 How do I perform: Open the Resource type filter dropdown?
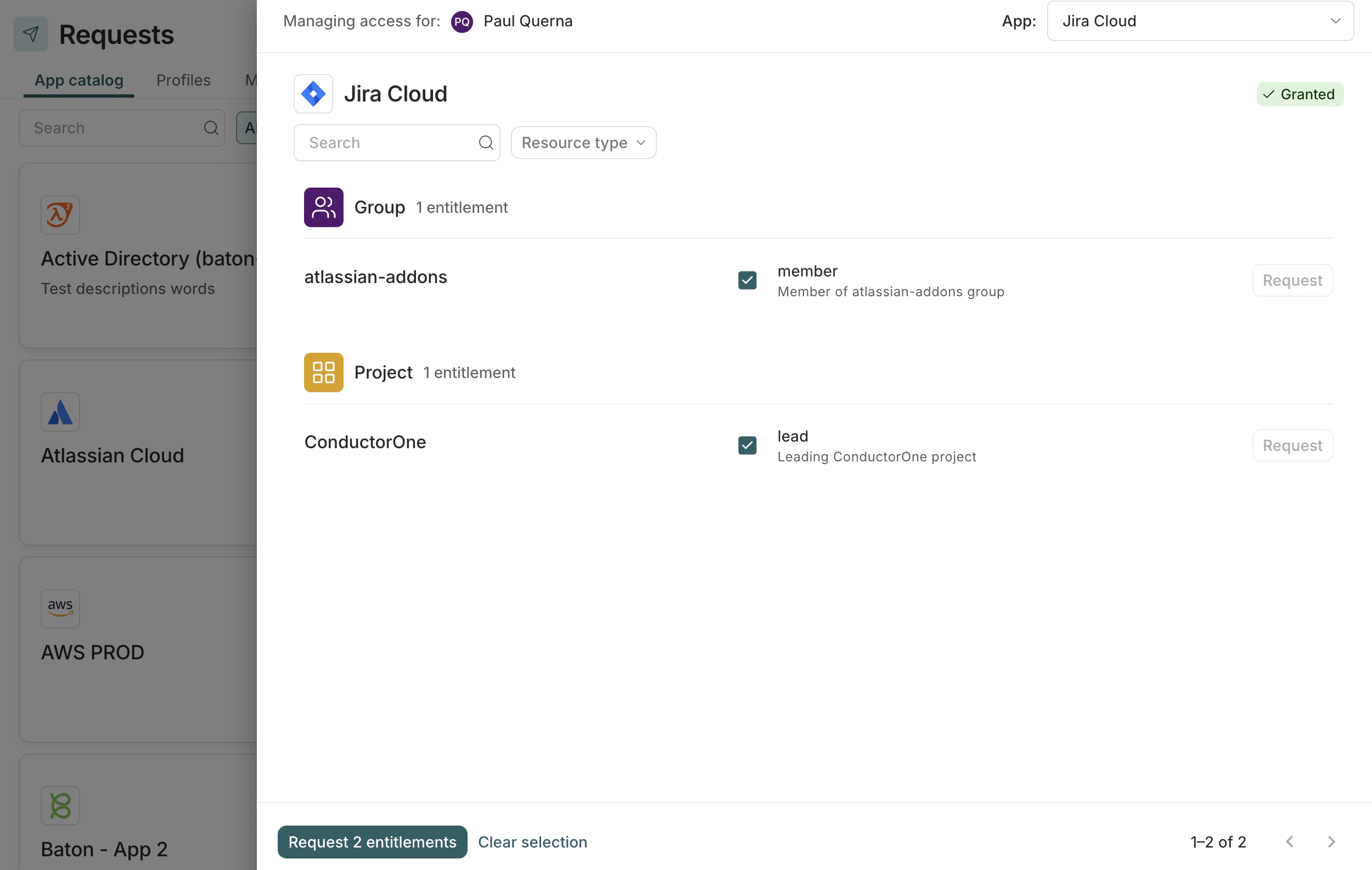[584, 142]
